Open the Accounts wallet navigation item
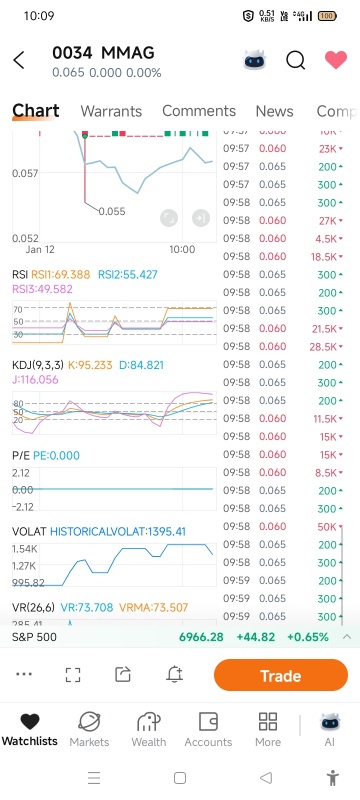The width and height of the screenshot is (360, 800). point(208,730)
